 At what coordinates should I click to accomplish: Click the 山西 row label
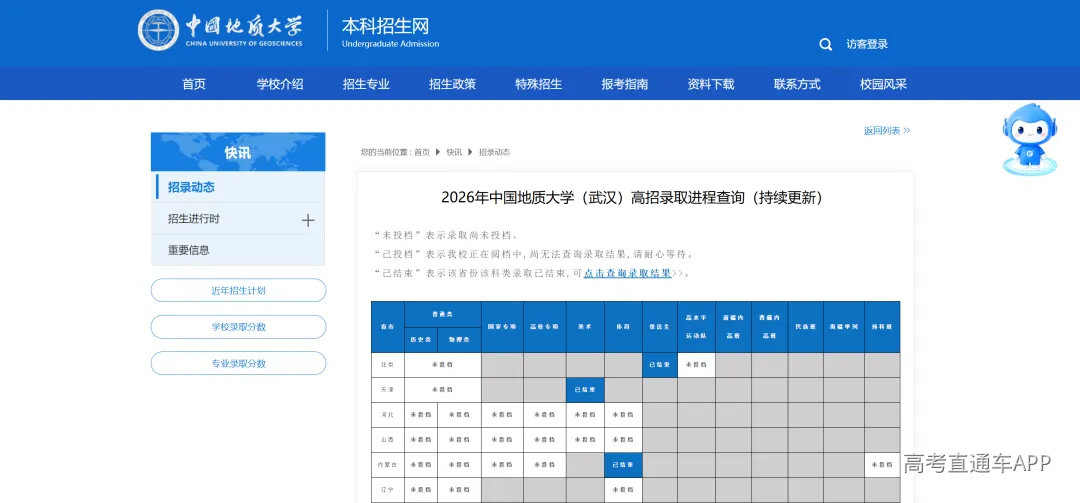pyautogui.click(x=388, y=440)
